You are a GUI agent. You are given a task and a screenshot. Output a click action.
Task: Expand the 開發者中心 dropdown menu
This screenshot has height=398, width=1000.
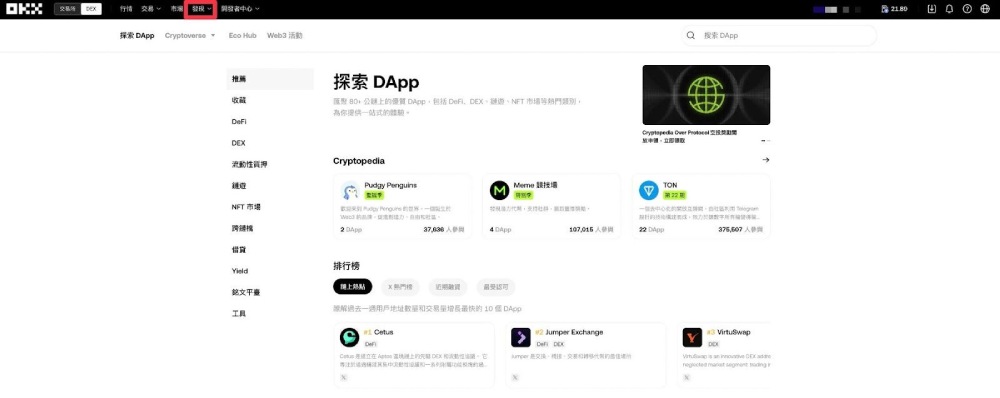pos(240,9)
